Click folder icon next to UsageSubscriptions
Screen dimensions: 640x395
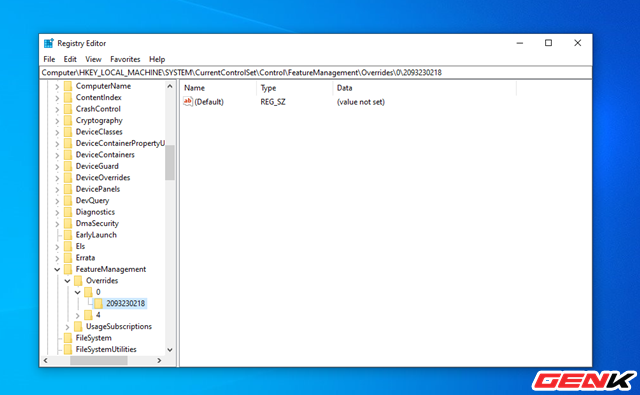[x=78, y=326]
